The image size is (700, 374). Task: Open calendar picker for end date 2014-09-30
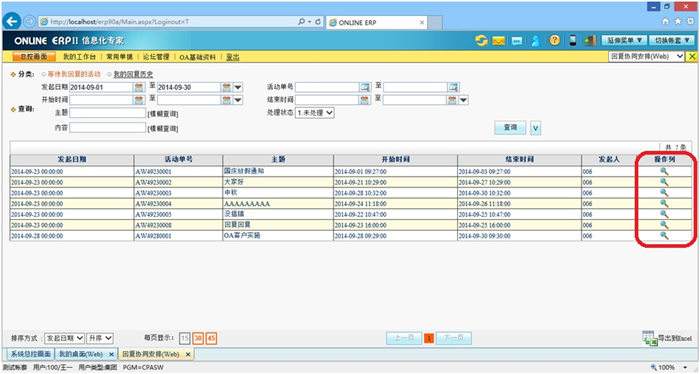pyautogui.click(x=227, y=87)
